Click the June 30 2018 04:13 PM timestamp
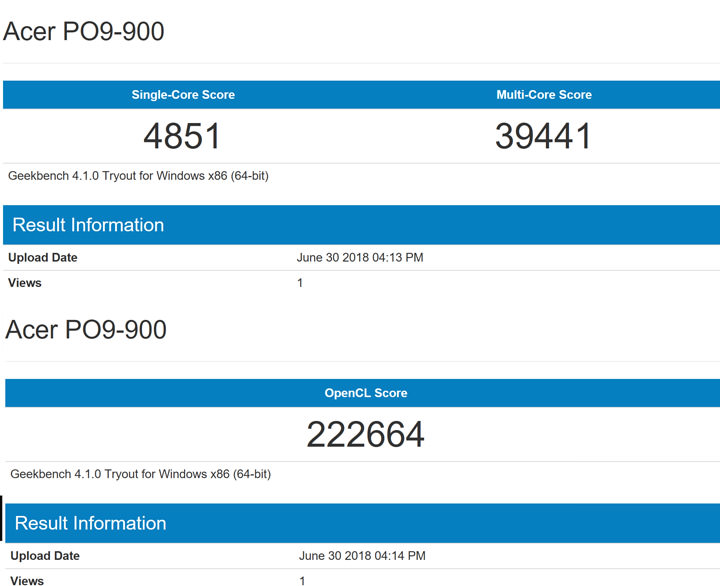 (x=360, y=258)
